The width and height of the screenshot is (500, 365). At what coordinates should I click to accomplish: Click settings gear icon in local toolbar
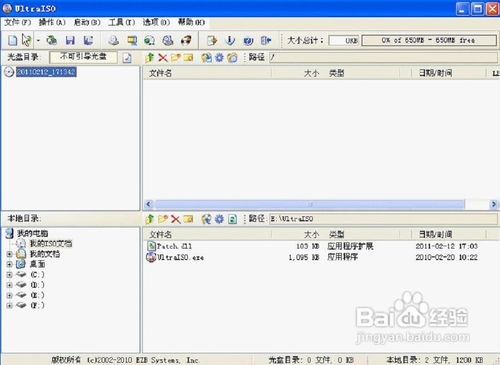219,219
